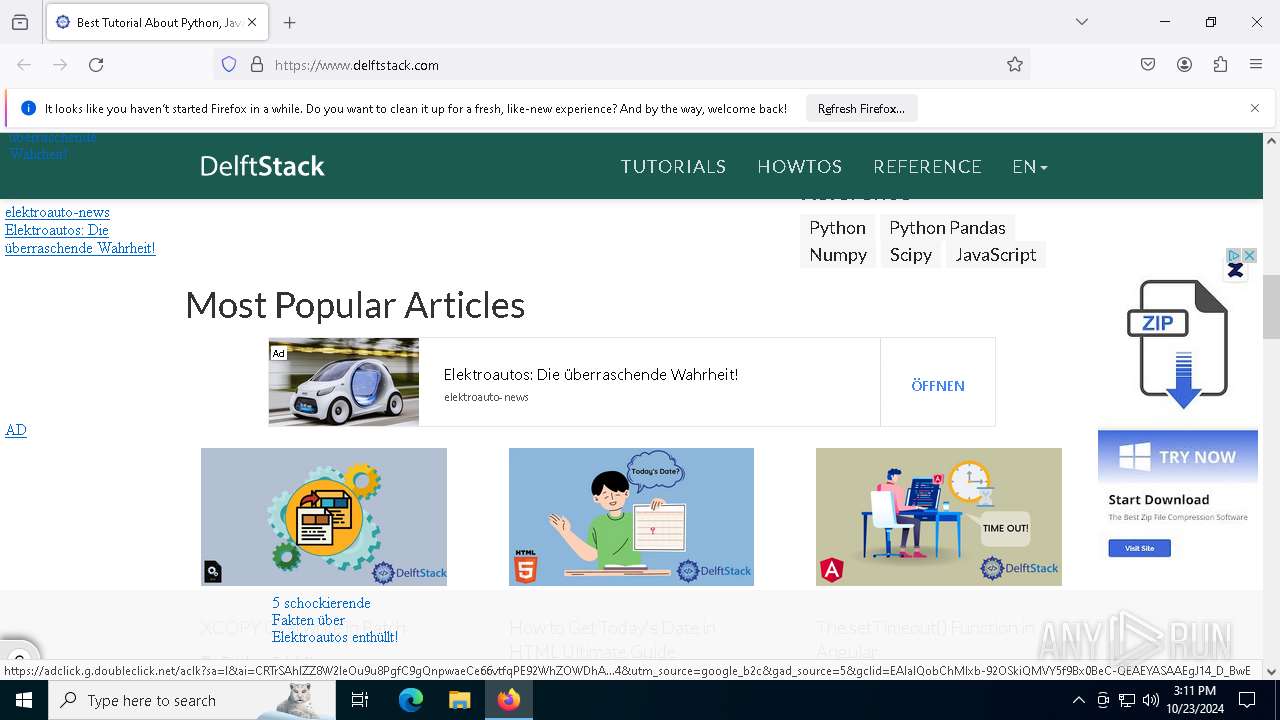Open the Elektroautos ad car thumbnail
The image size is (1280, 720).
(344, 382)
